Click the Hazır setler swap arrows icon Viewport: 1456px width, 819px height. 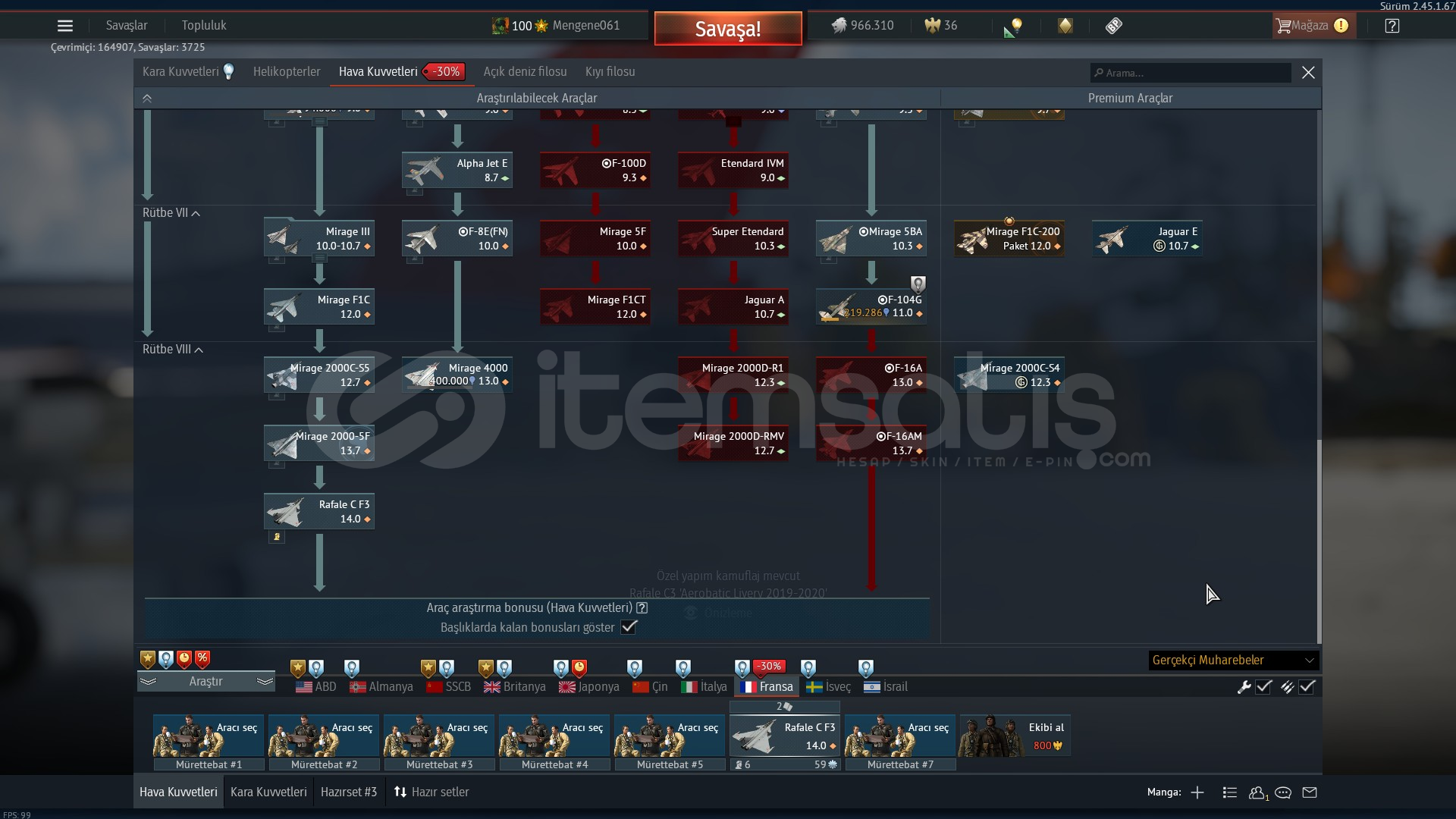400,792
